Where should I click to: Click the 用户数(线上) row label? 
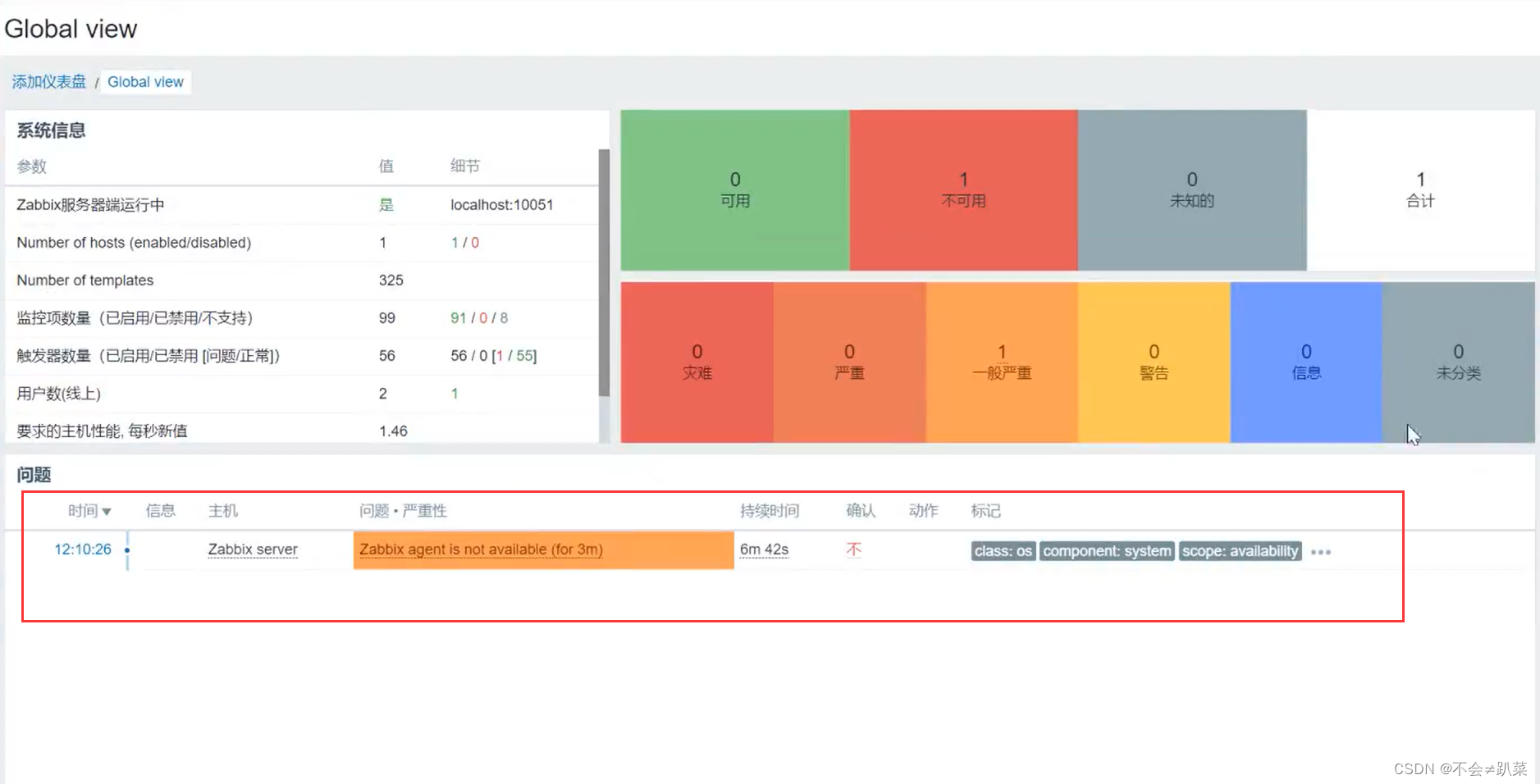(x=58, y=394)
